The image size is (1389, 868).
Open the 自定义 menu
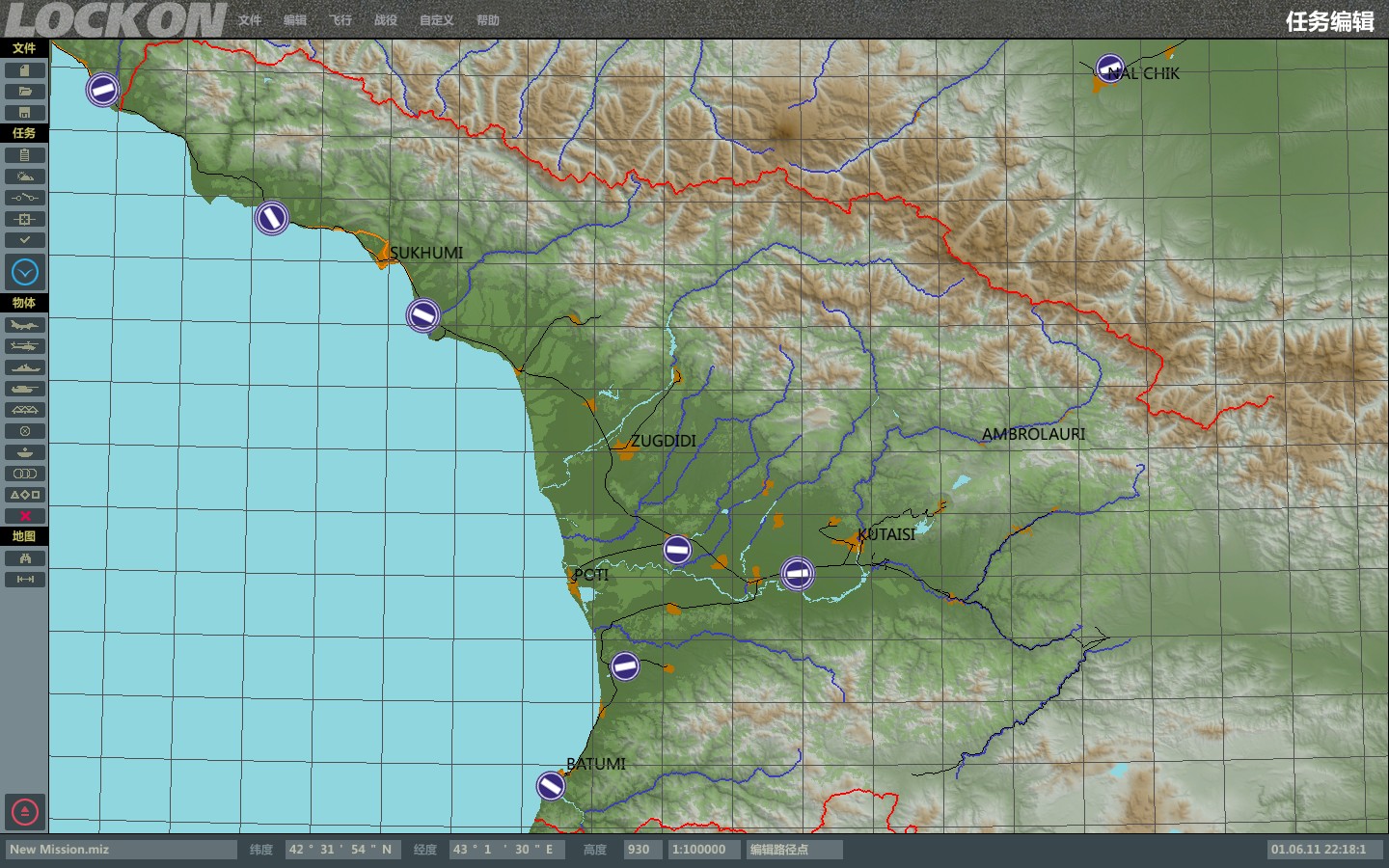(437, 20)
